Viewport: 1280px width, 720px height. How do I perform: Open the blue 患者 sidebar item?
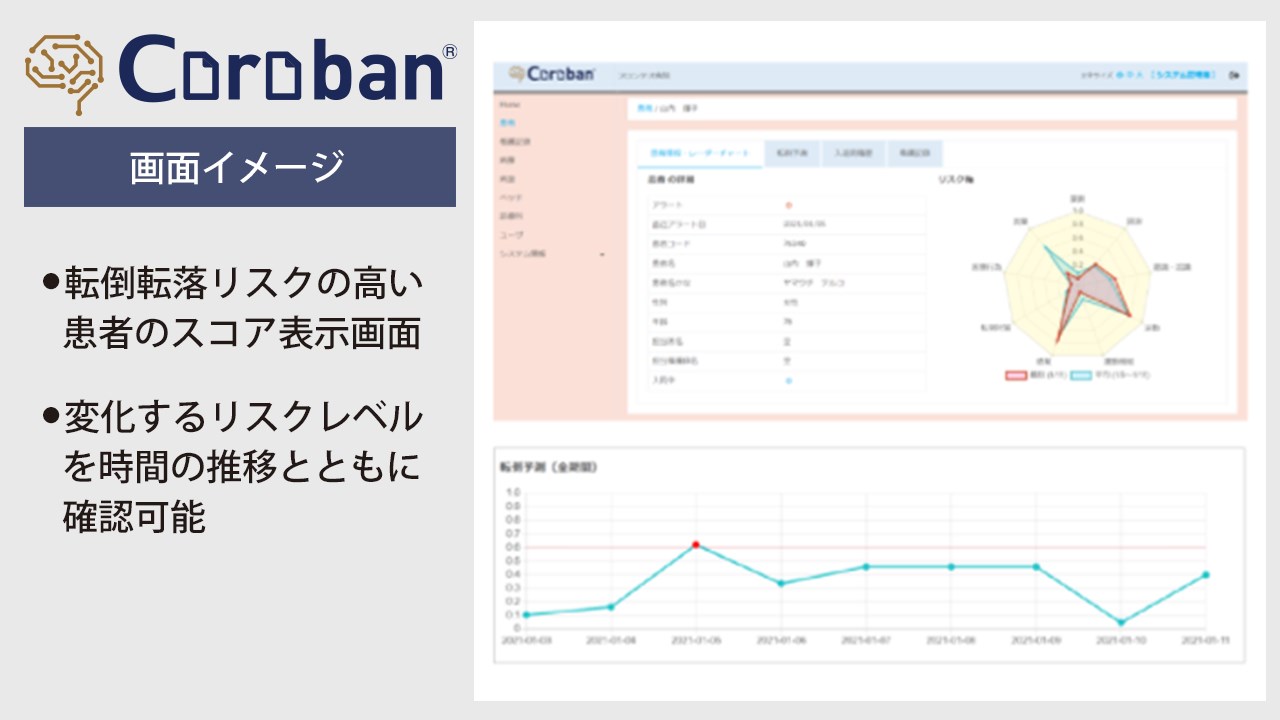pos(506,123)
